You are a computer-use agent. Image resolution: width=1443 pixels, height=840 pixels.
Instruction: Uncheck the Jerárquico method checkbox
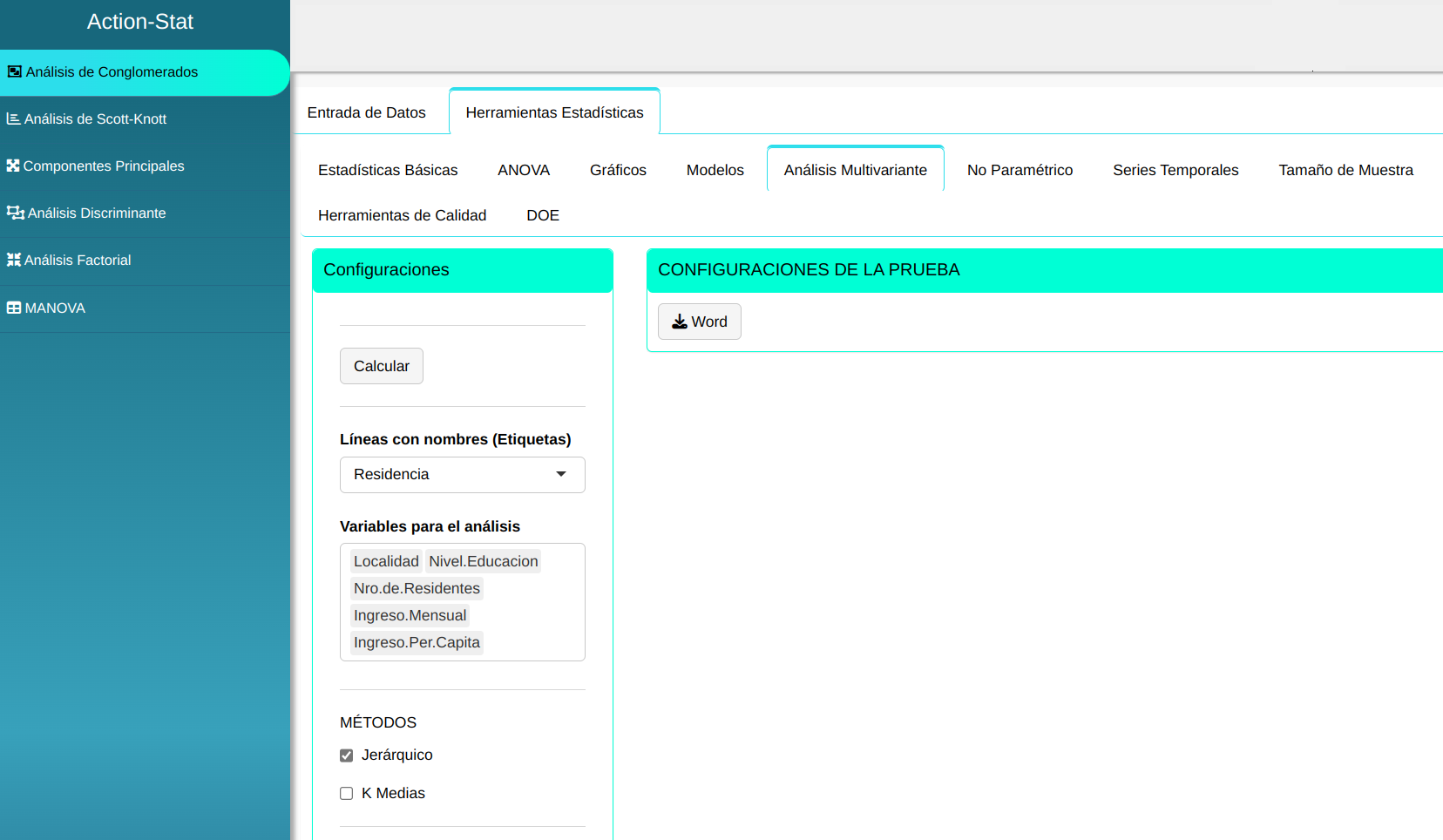[x=347, y=755]
